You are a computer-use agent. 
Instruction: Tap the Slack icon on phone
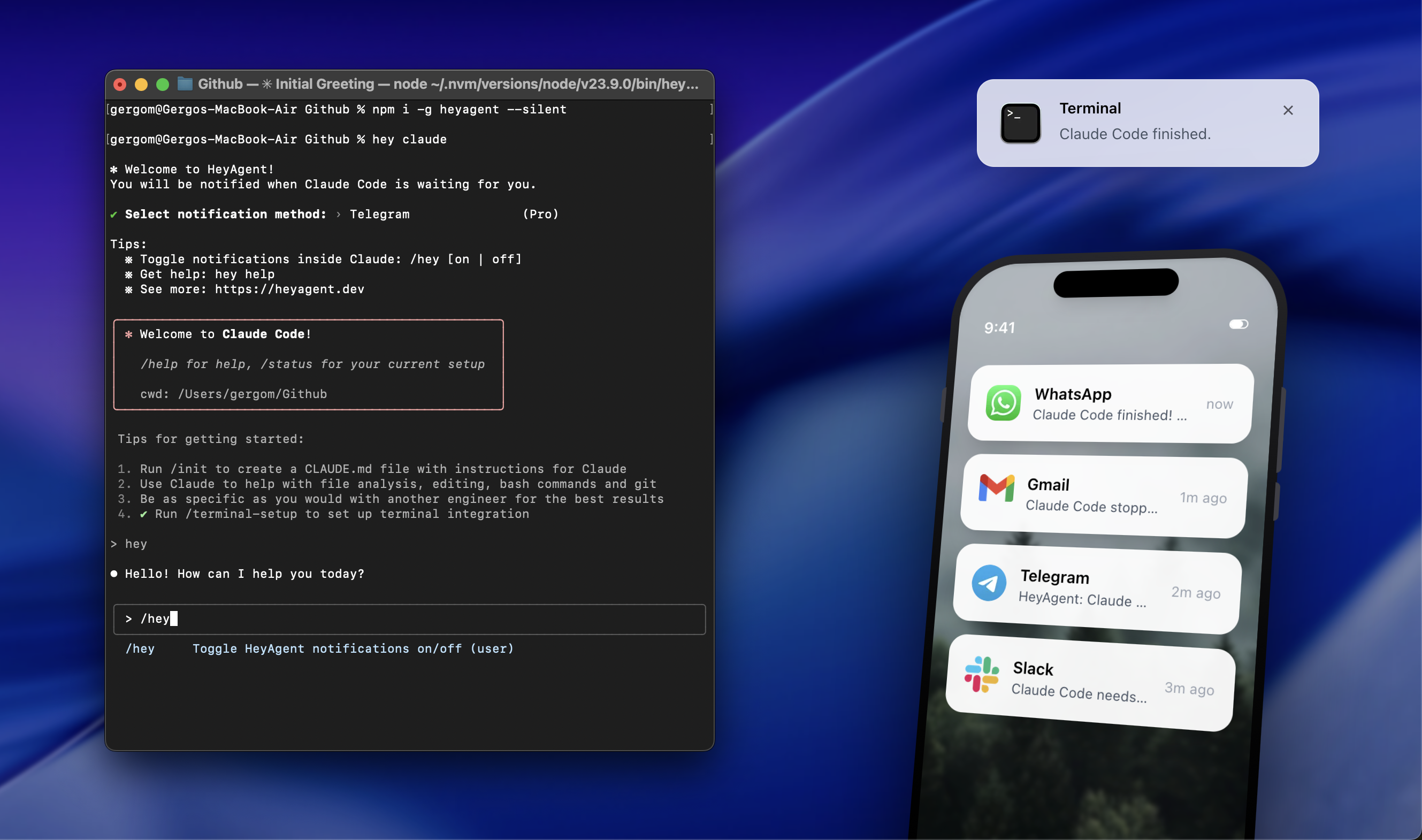pos(981,675)
